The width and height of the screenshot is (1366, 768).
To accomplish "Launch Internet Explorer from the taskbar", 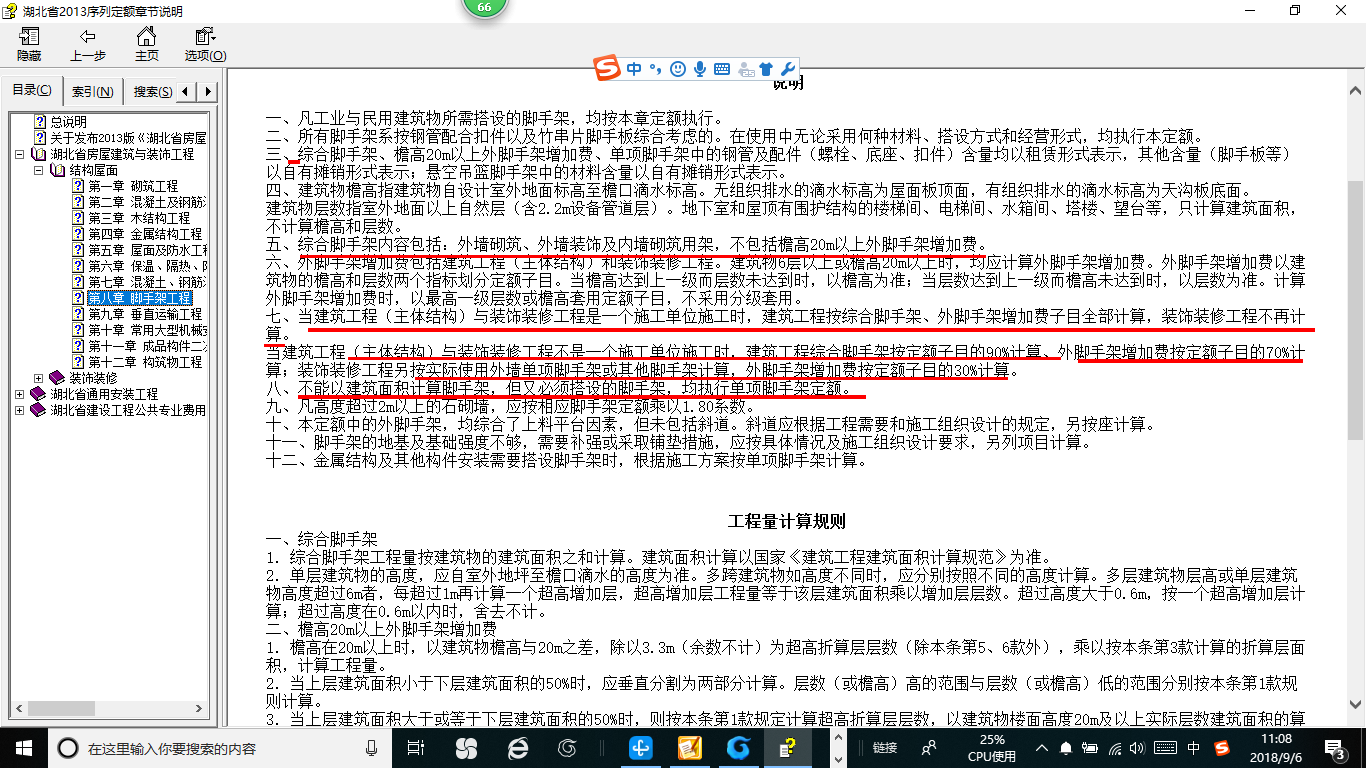I will (518, 747).
